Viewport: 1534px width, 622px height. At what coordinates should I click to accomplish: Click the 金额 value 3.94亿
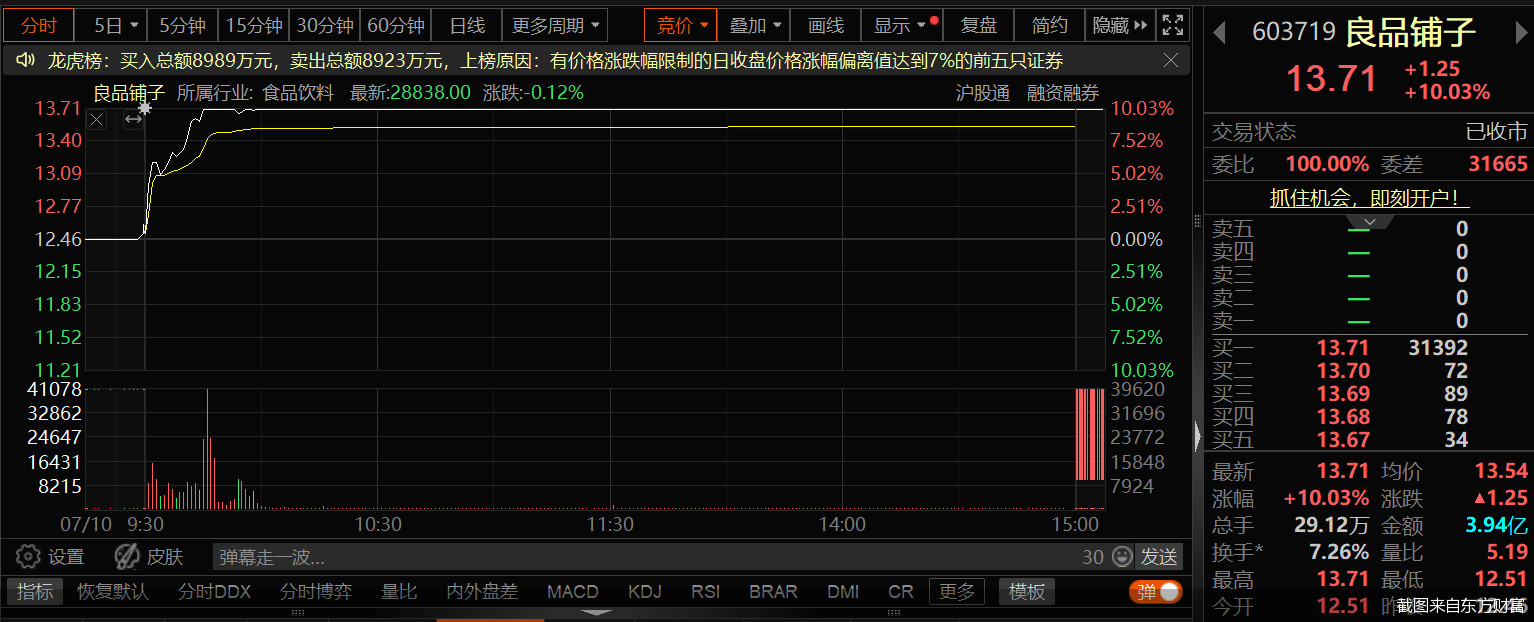(1496, 525)
